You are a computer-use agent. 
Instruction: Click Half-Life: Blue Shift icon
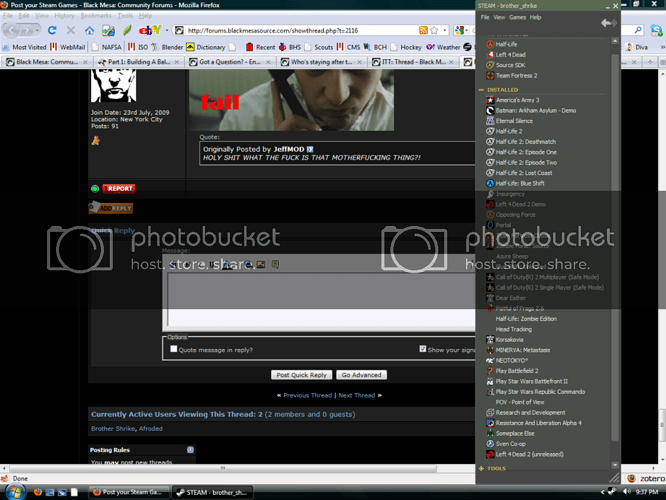tap(490, 183)
